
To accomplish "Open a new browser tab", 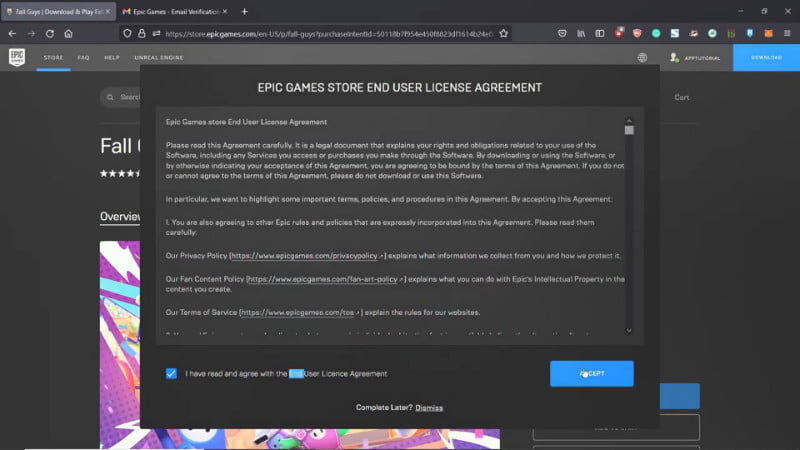I will tap(244, 11).
